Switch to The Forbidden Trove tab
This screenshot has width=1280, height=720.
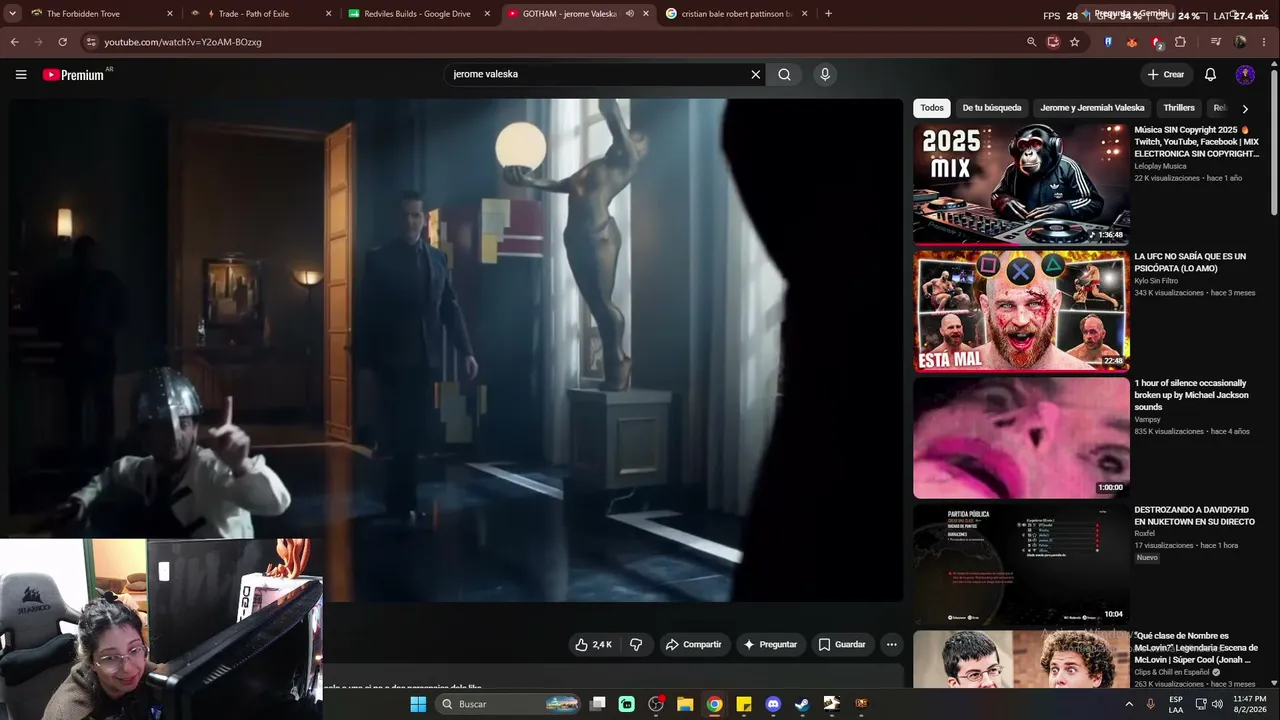99,14
